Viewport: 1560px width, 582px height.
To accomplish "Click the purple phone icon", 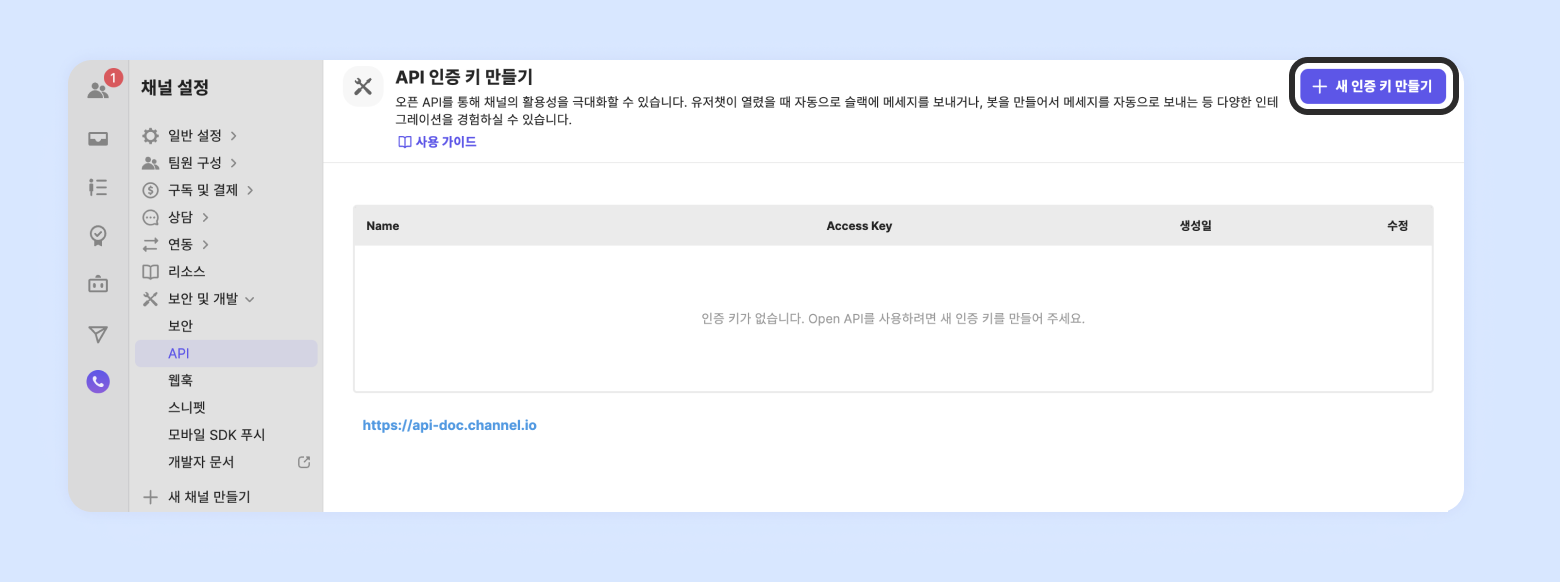I will pyautogui.click(x=98, y=381).
